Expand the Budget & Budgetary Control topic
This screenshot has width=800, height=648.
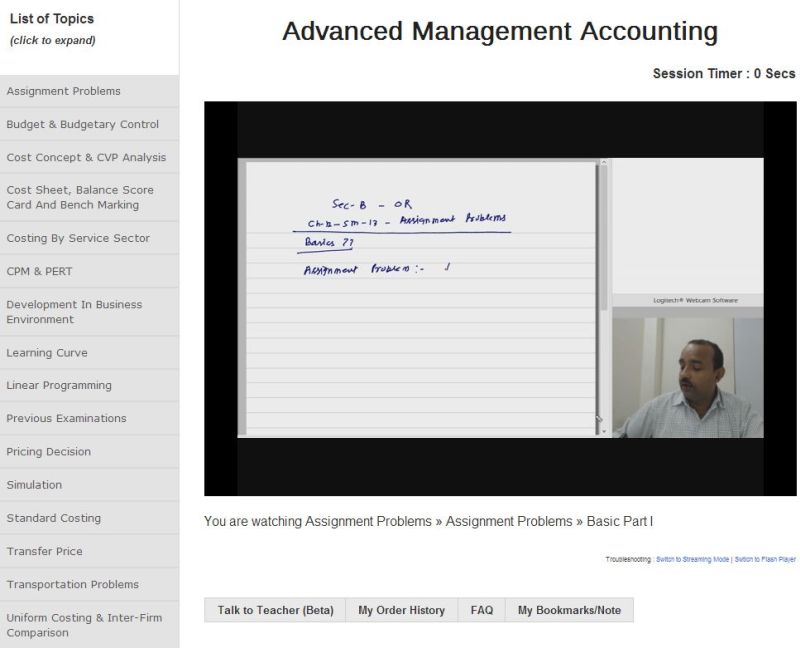(82, 124)
